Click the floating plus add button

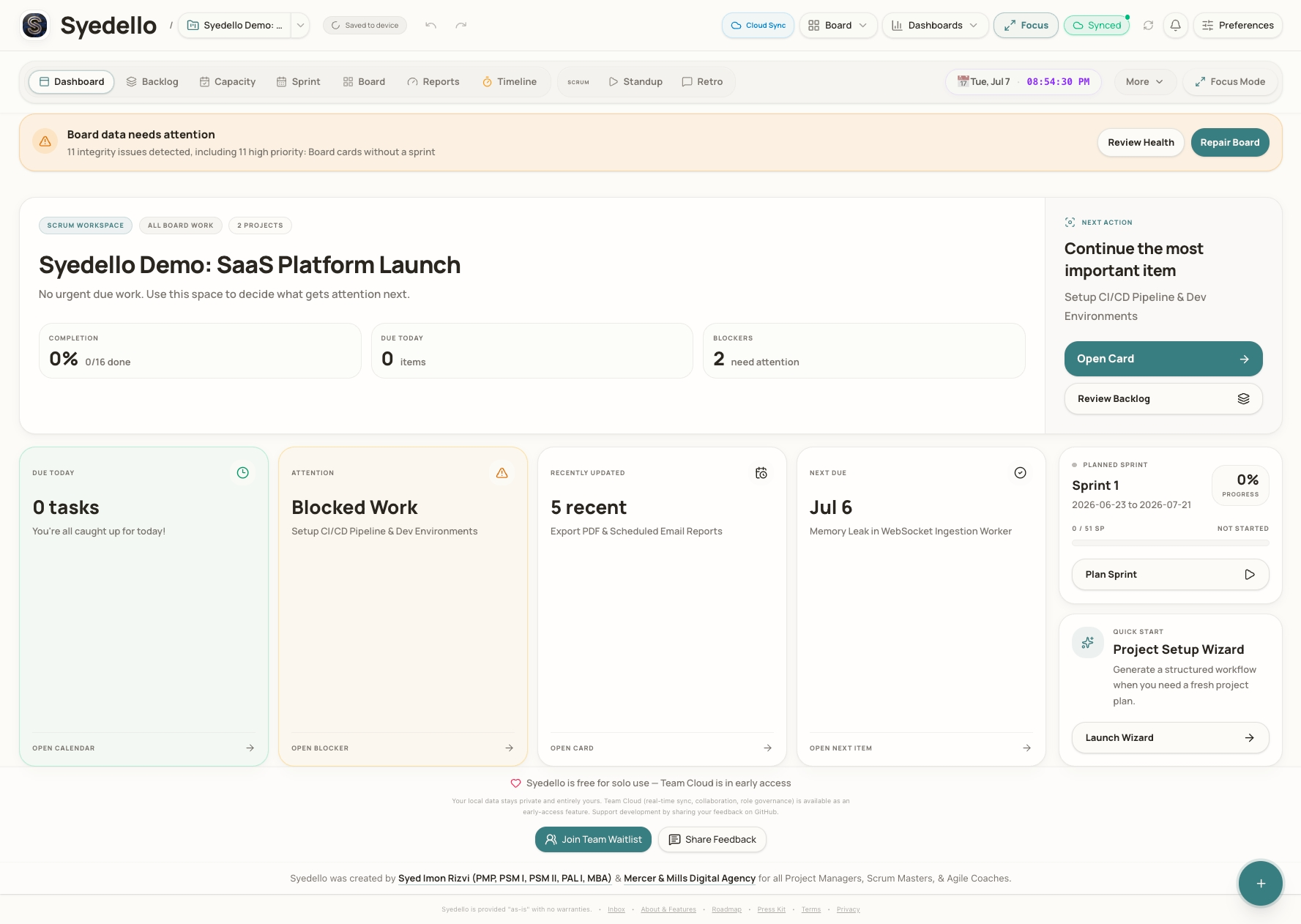pyautogui.click(x=1260, y=884)
